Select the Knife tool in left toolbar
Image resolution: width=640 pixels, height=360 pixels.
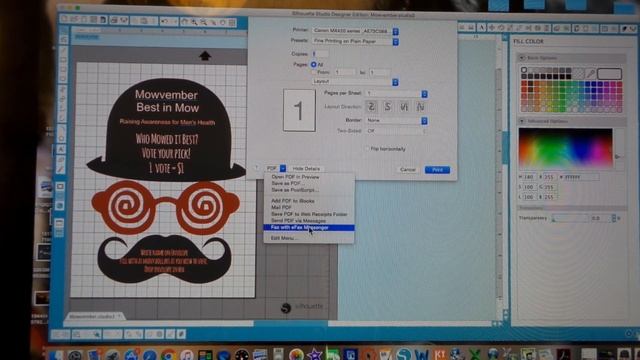tap(61, 169)
